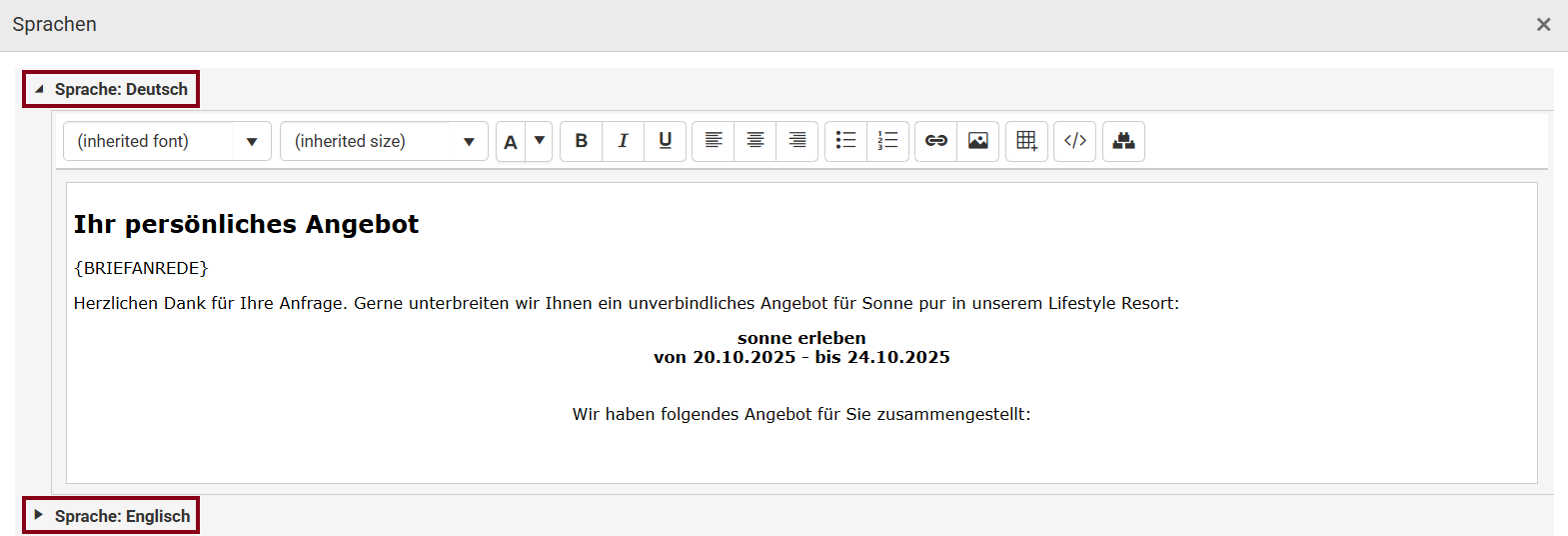
Task: Click the {BRIEFANREDE} placeholder text
Action: point(141,268)
